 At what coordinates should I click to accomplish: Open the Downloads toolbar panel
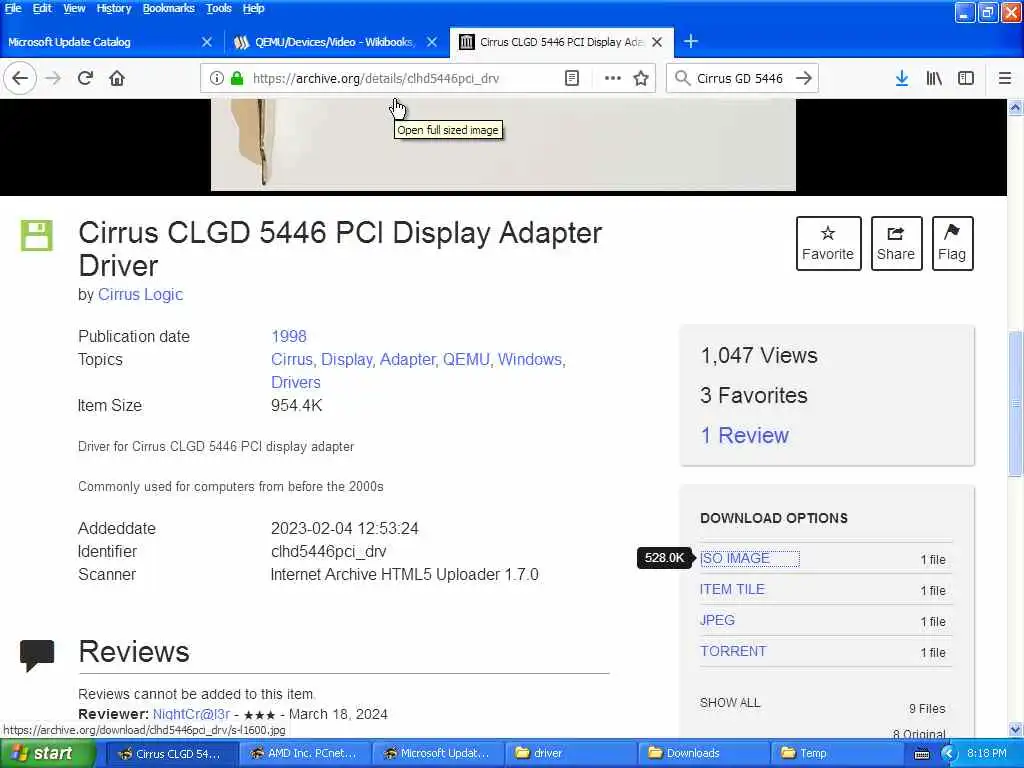901,78
